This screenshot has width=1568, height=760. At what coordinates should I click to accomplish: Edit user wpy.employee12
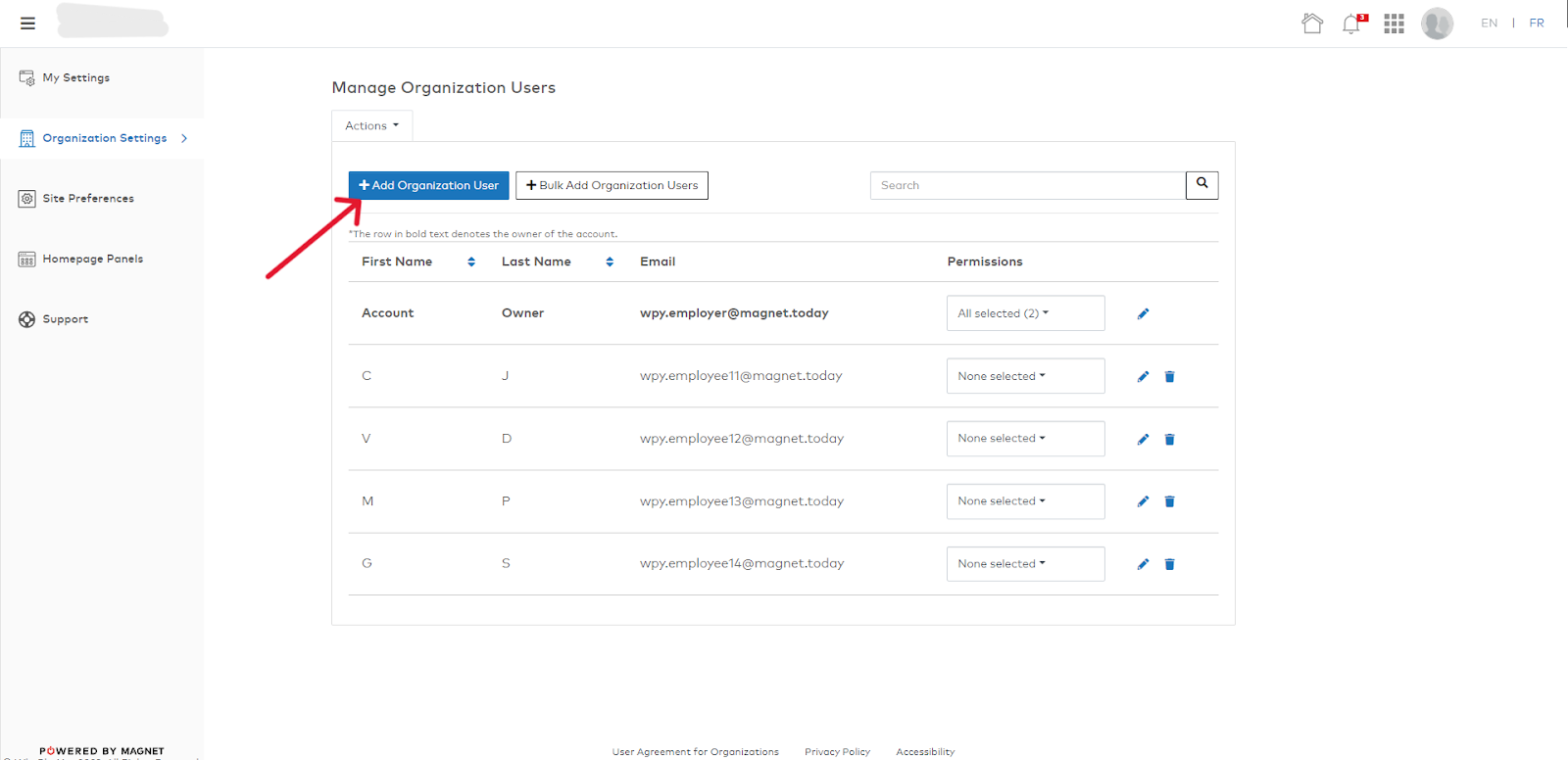[x=1143, y=439]
